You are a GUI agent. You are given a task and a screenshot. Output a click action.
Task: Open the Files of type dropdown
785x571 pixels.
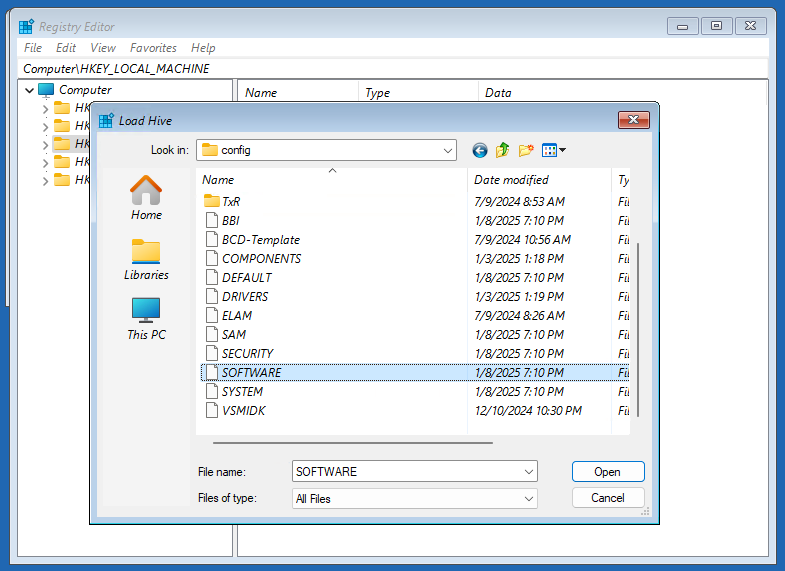[528, 498]
